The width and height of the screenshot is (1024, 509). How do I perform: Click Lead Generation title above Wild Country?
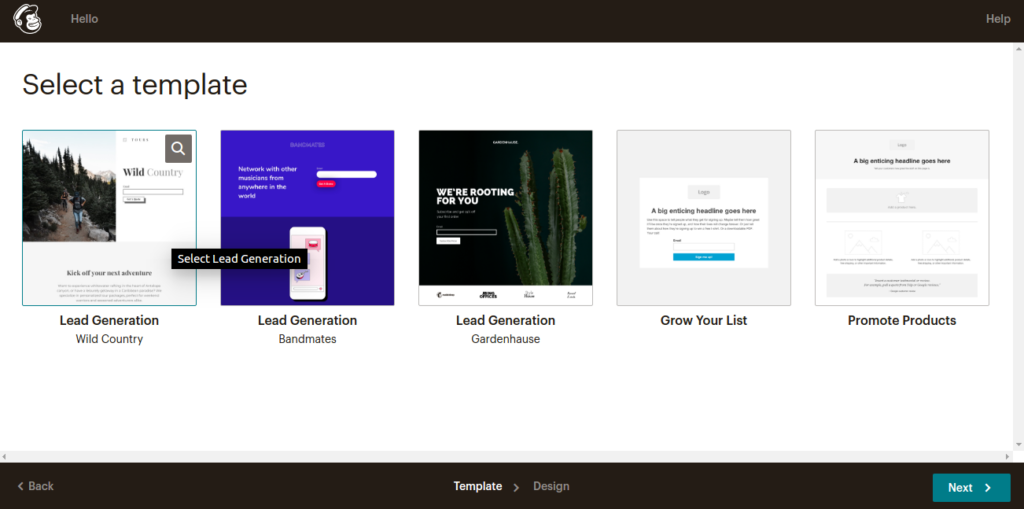[109, 320]
